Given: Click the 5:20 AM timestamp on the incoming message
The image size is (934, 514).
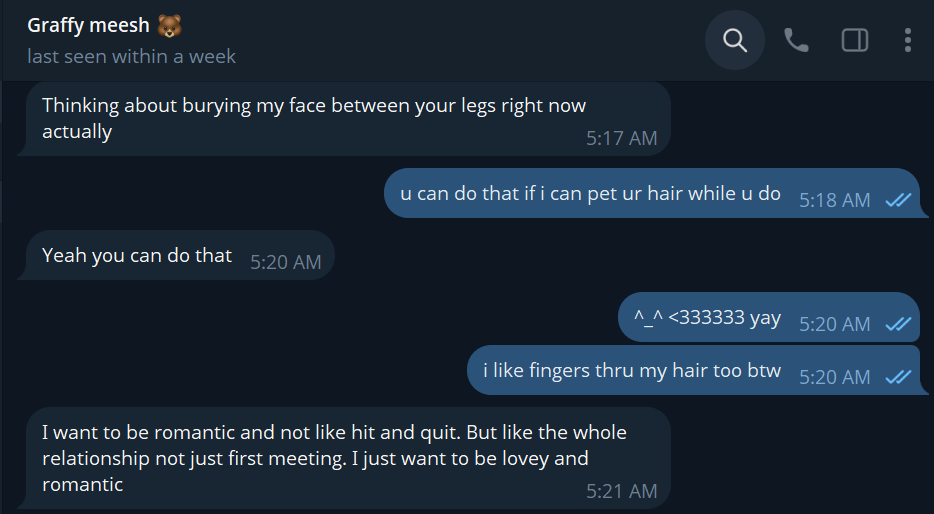Looking at the screenshot, I should [285, 262].
